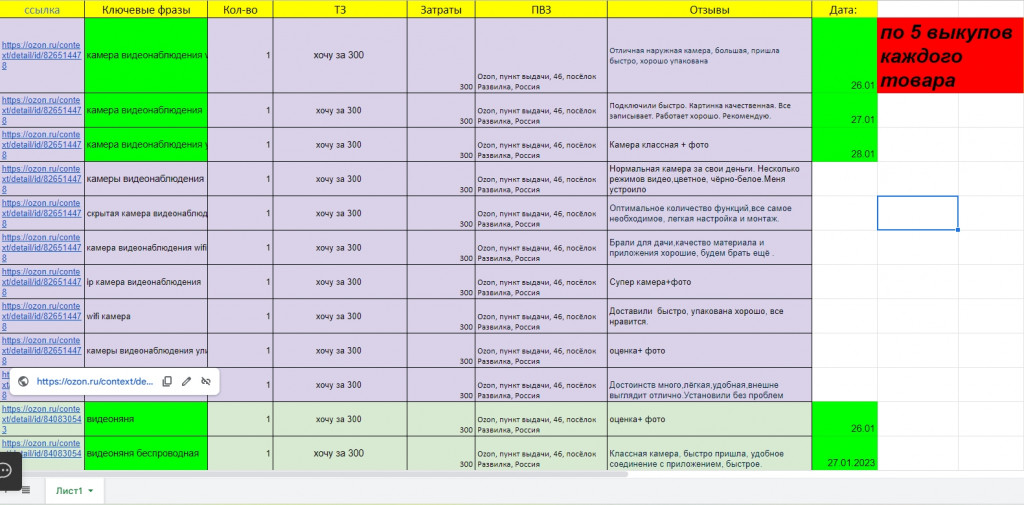Screen dimensions: 1024x505
Task: Copy the link using the popup copy icon
Action: (x=167, y=382)
